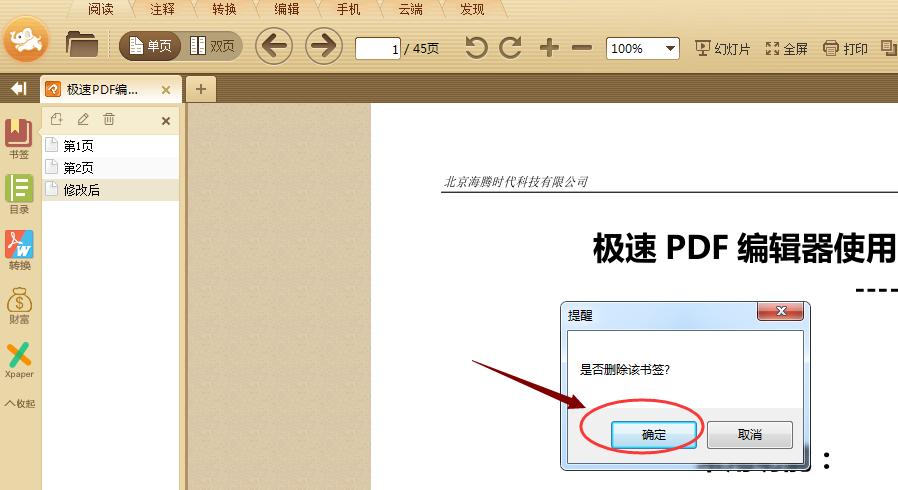
Task: Close the bookmark panel
Action: point(166,121)
